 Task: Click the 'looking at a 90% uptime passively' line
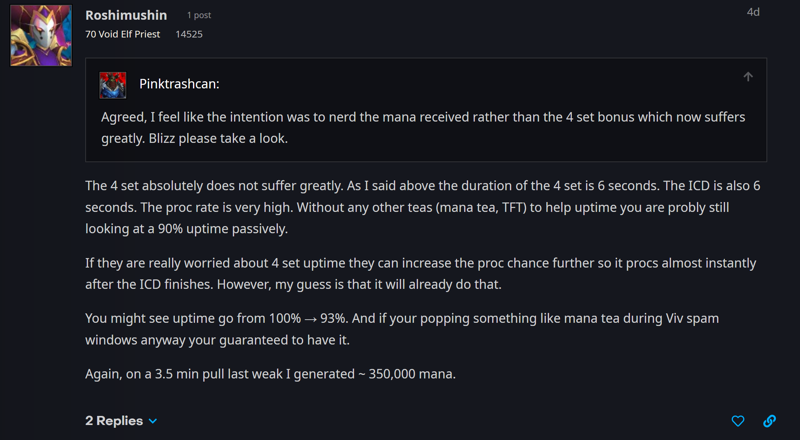[186, 229]
